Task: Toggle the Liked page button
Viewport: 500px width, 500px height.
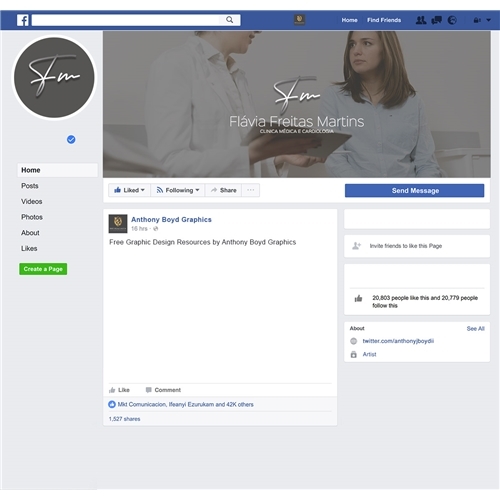Action: (129, 190)
